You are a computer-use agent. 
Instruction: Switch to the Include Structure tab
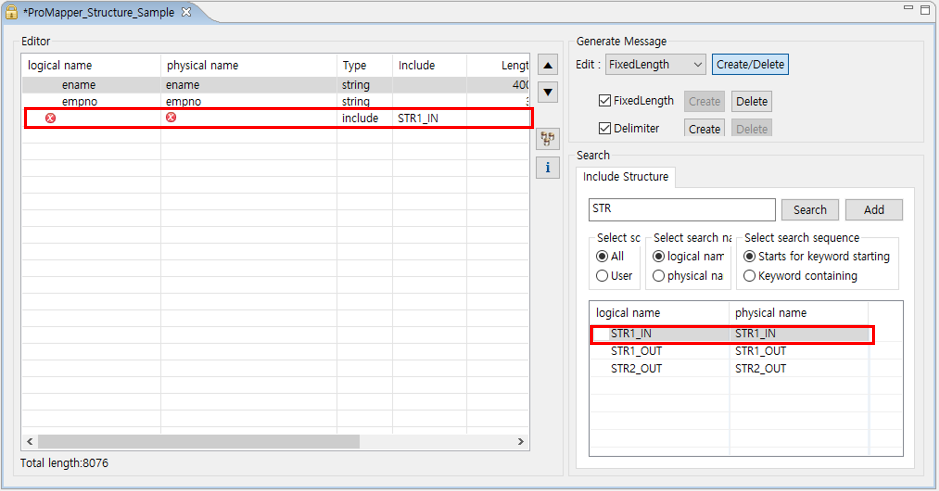[626, 177]
